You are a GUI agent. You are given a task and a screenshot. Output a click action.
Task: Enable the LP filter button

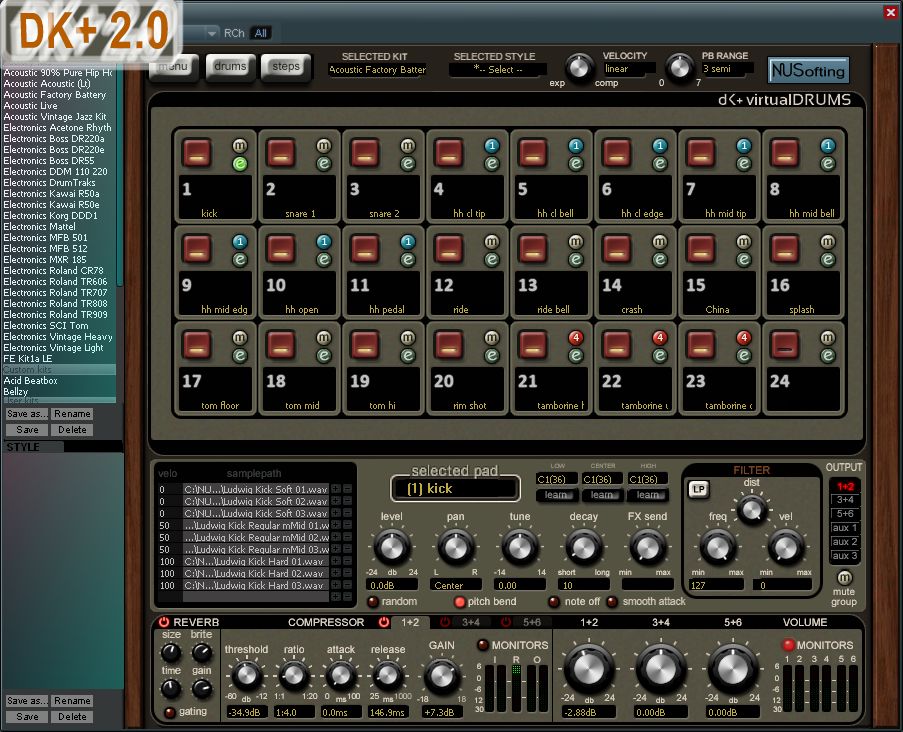pos(699,489)
